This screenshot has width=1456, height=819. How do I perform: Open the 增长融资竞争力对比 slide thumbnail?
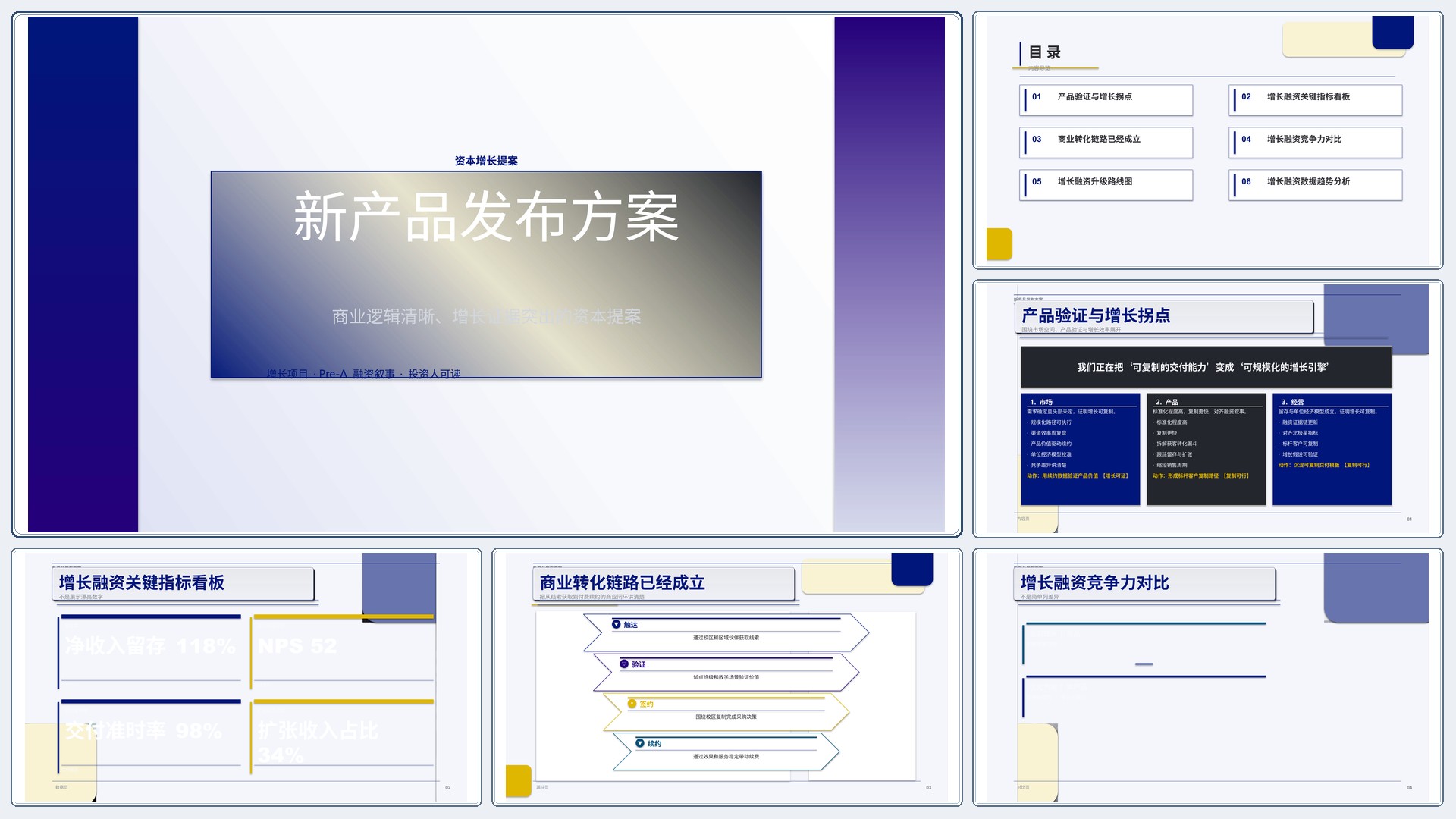(x=1208, y=677)
